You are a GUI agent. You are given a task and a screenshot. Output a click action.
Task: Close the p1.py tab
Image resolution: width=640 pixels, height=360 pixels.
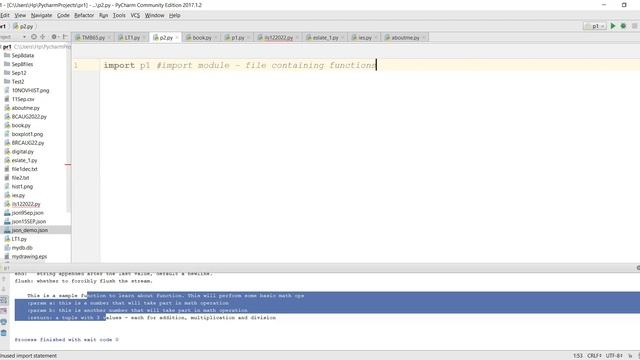click(249, 38)
